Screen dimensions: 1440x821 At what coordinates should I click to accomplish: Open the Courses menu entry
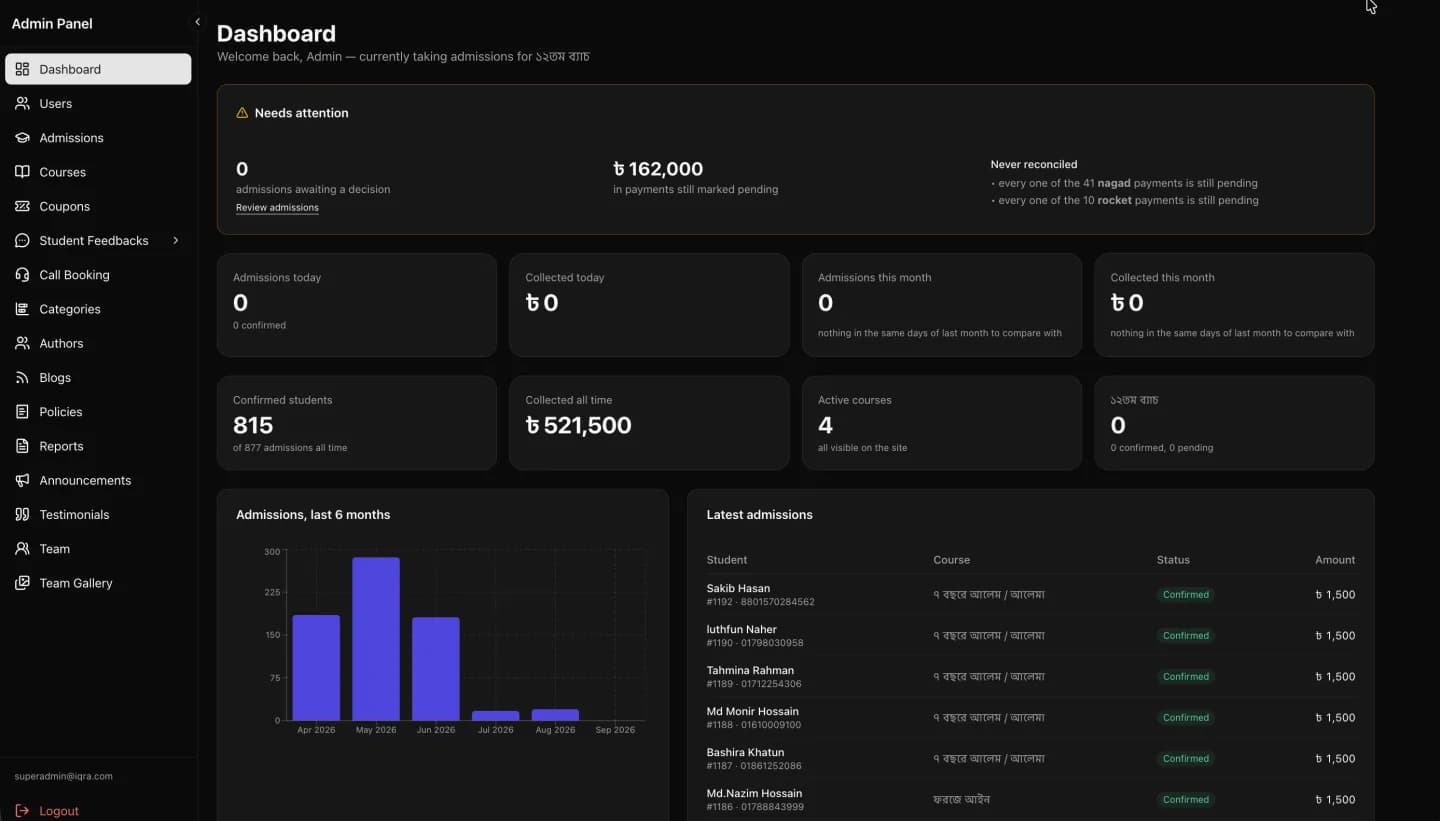tap(98, 172)
